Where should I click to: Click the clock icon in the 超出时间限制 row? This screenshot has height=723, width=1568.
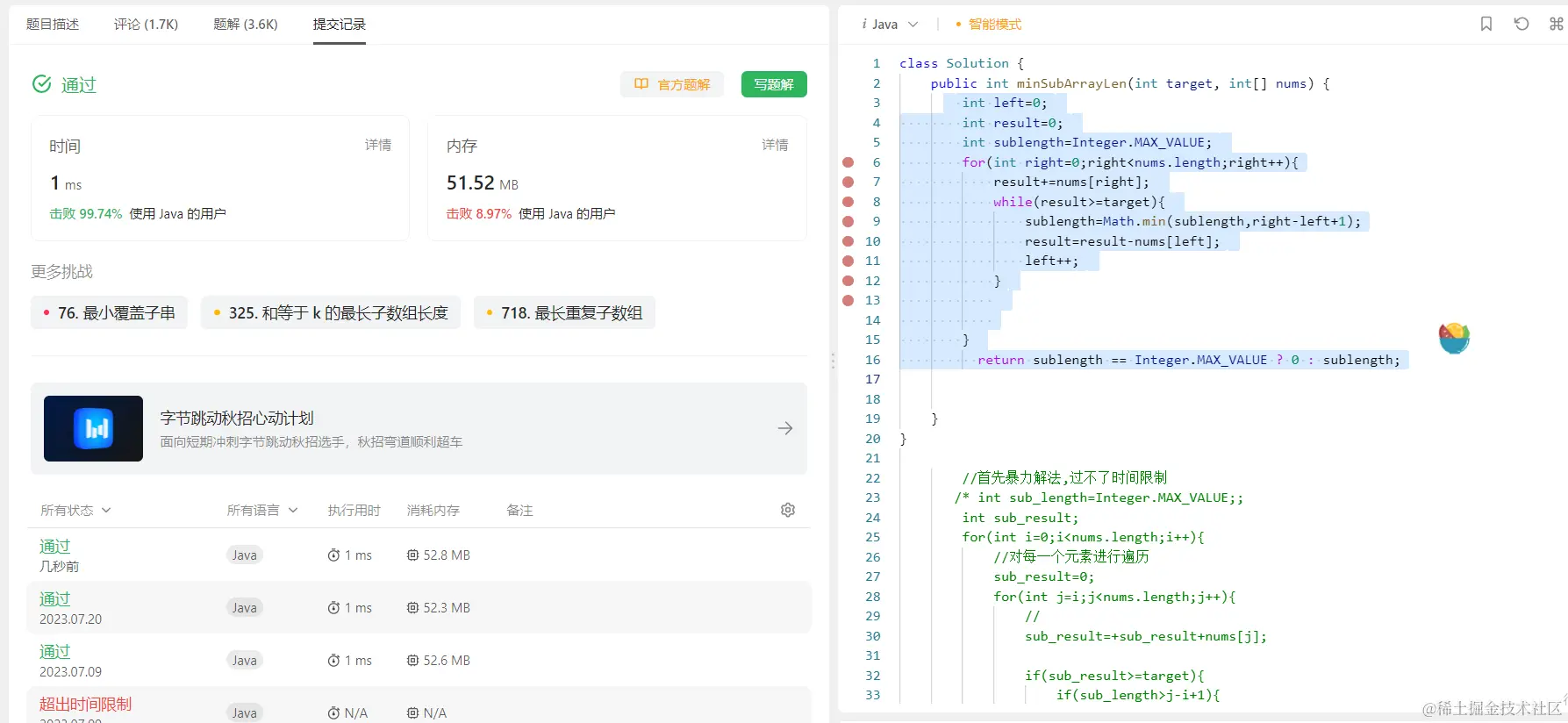tap(333, 713)
